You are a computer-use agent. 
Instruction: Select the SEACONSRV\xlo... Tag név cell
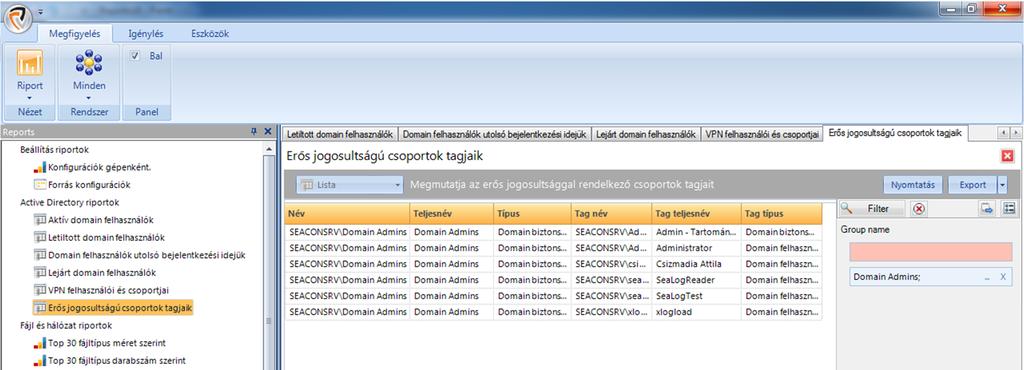[x=611, y=312]
